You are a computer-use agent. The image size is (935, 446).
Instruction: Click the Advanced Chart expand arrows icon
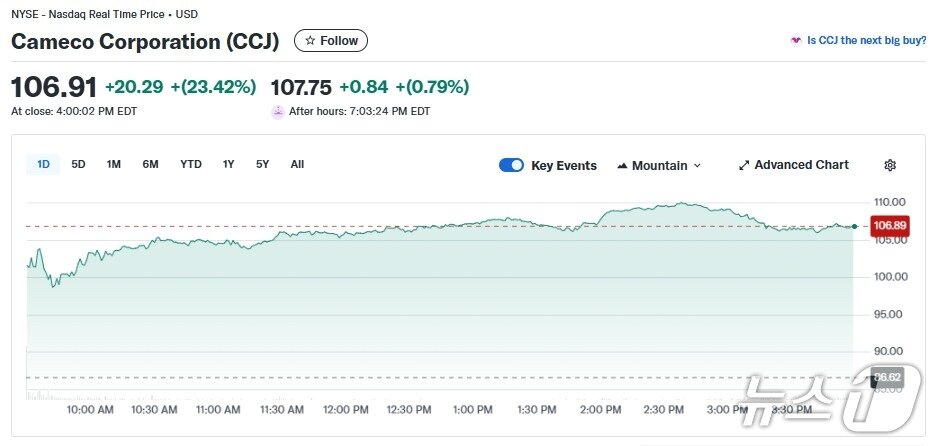pos(743,165)
